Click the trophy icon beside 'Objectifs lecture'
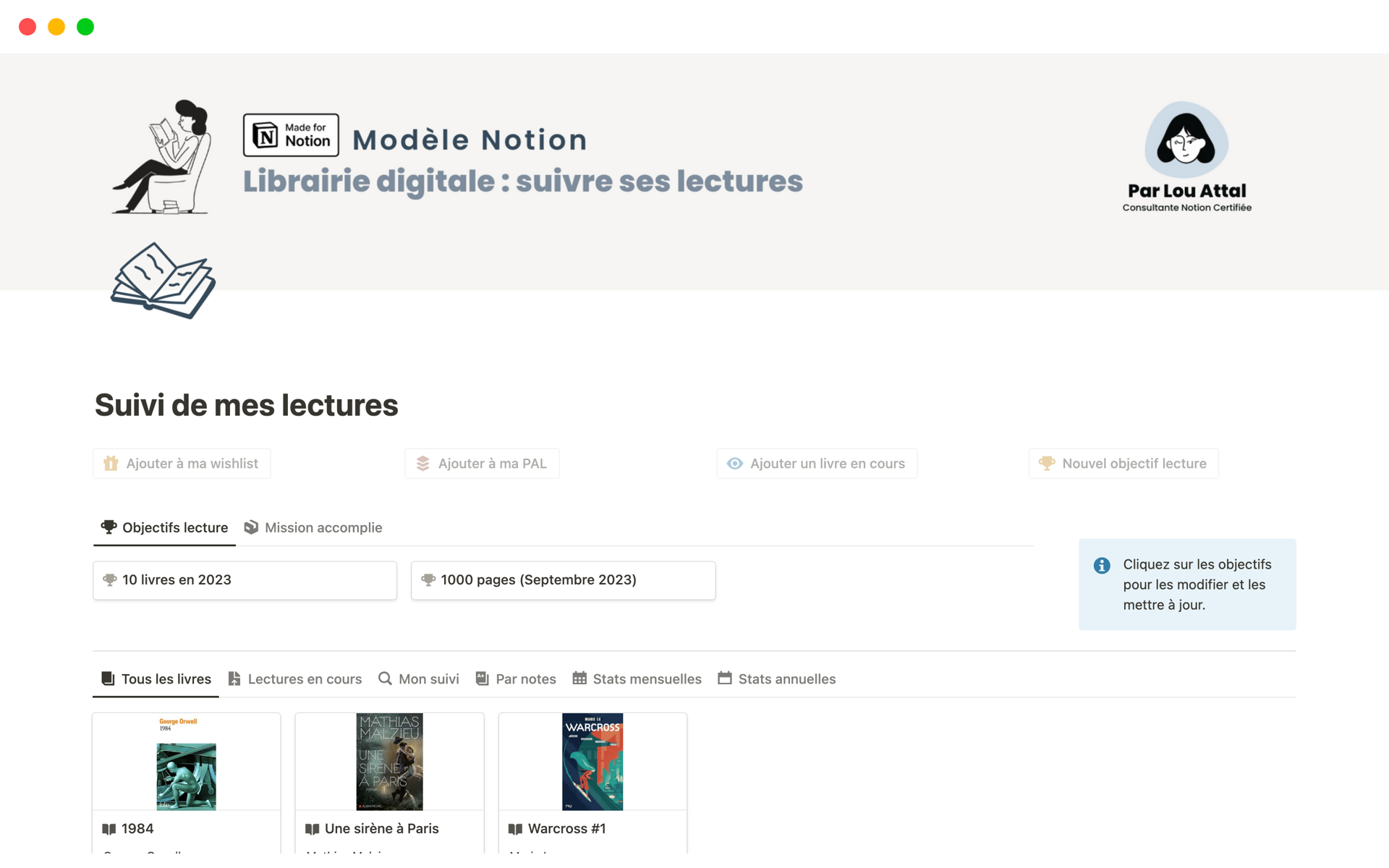This screenshot has width=1389, height=868. 108,527
